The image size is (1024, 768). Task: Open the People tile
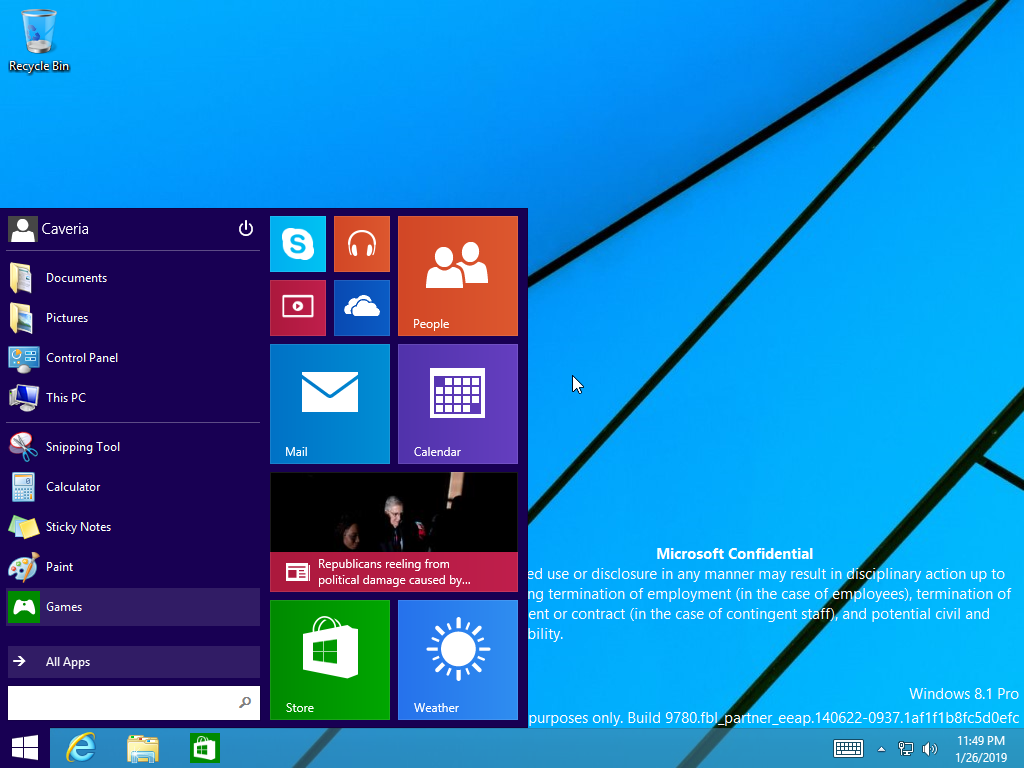(457, 276)
